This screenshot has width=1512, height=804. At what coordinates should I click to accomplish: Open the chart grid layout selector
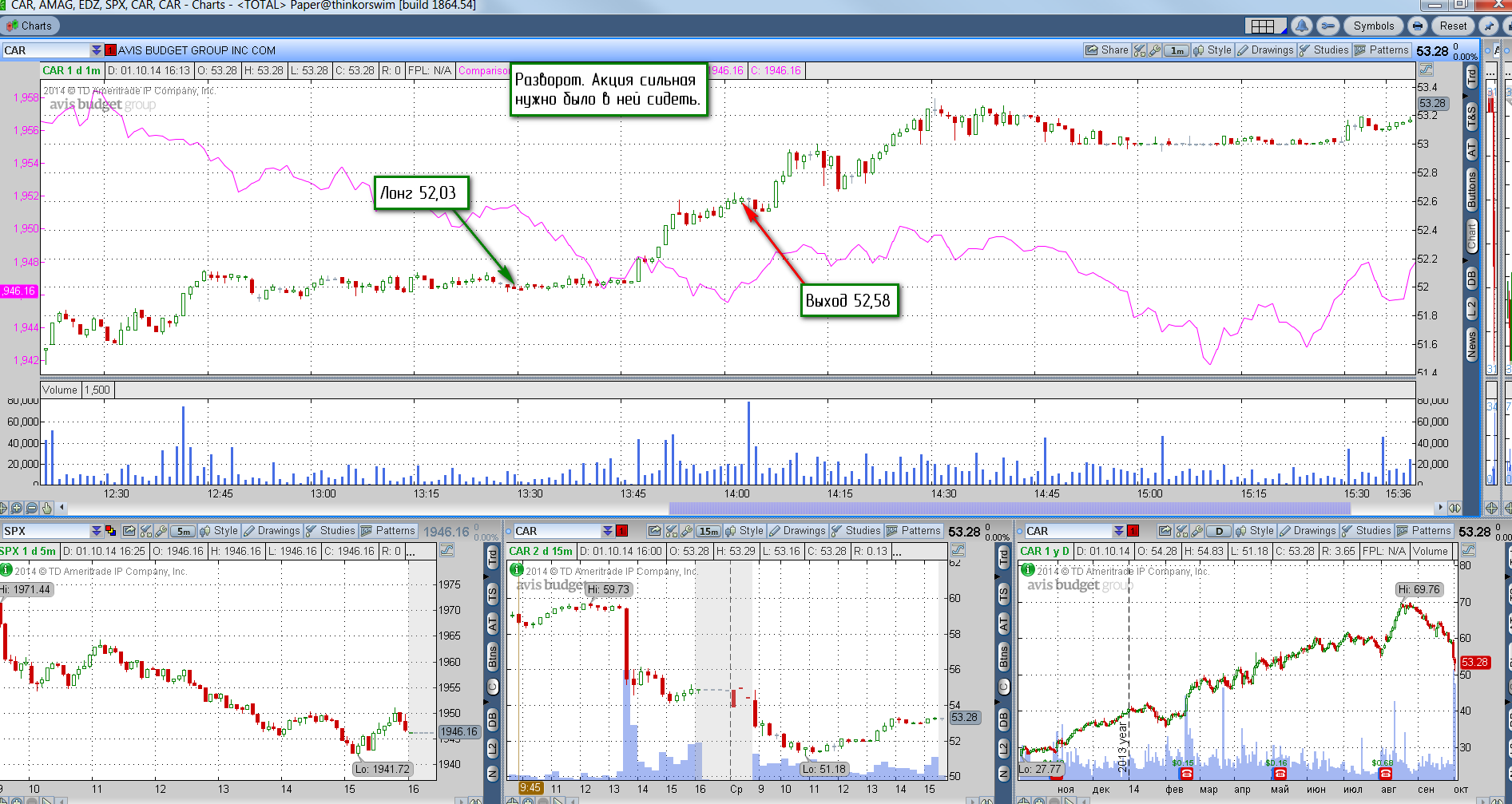point(1265,26)
